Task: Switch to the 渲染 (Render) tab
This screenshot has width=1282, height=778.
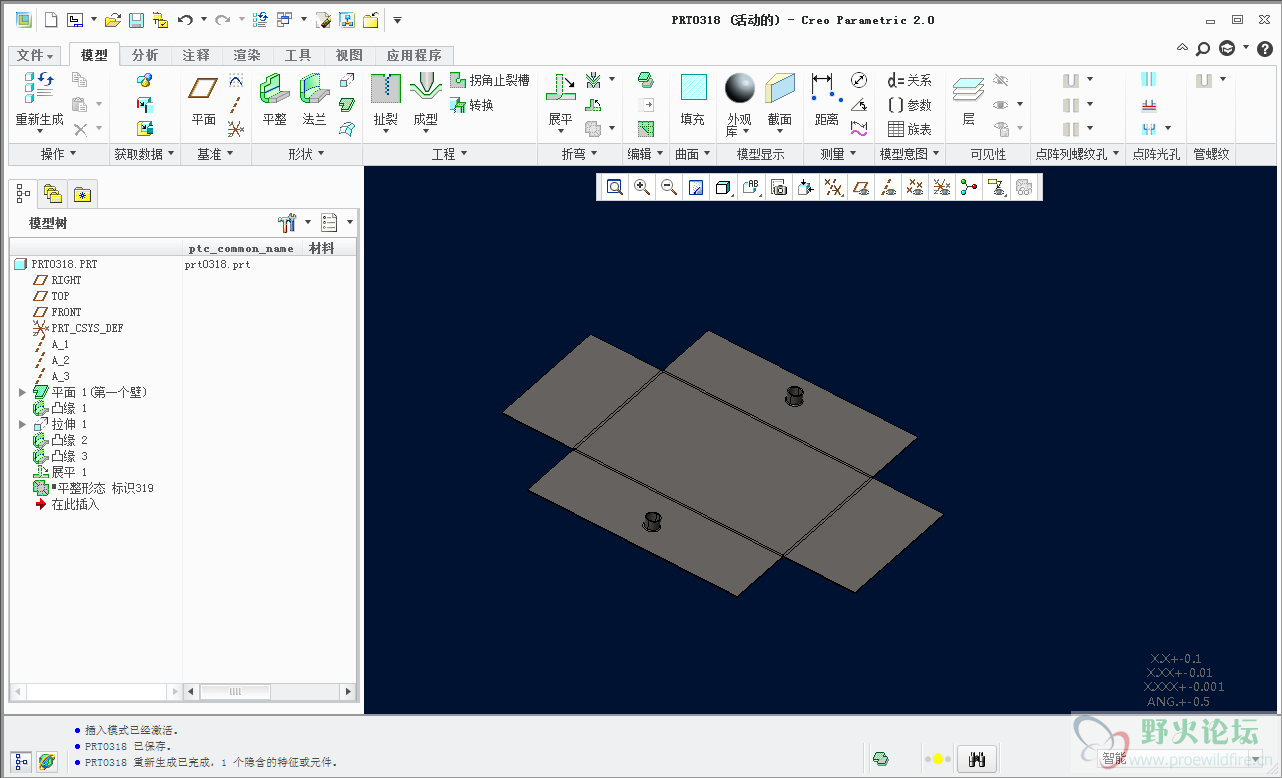Action: coord(247,56)
